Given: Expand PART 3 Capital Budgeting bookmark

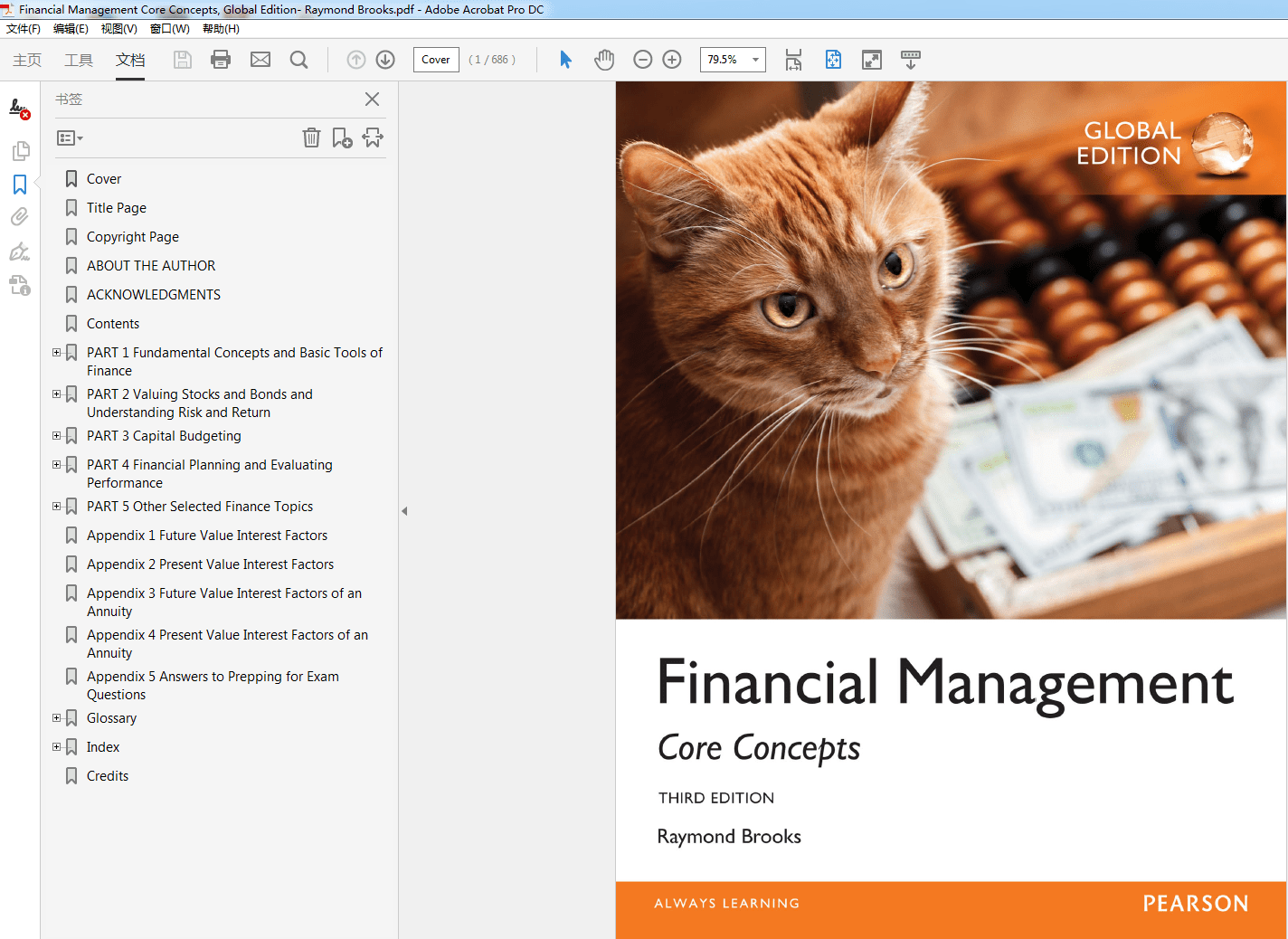Looking at the screenshot, I should tap(57, 435).
